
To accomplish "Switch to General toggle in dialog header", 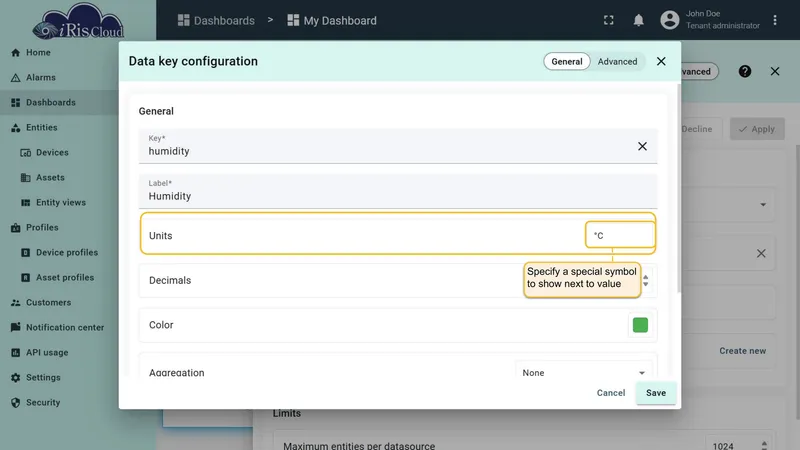I will (566, 61).
